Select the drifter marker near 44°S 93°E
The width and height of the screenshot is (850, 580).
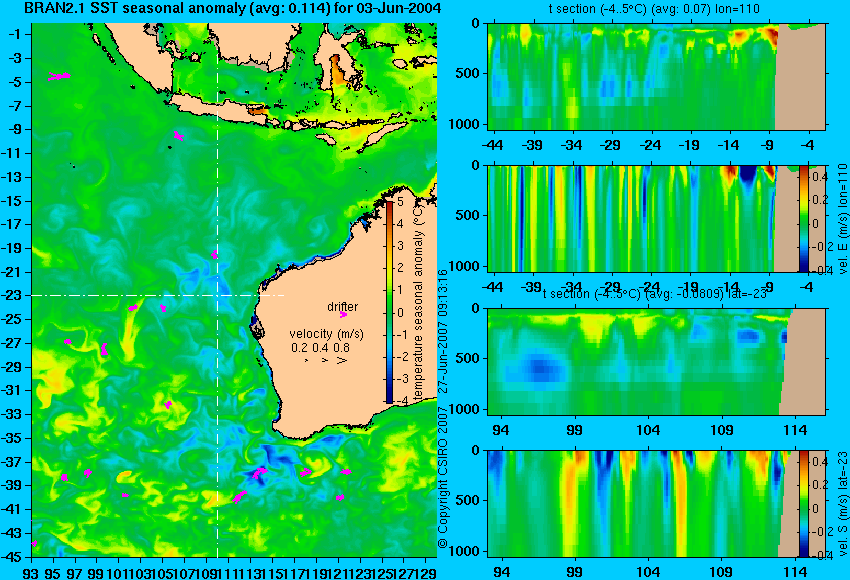34,543
